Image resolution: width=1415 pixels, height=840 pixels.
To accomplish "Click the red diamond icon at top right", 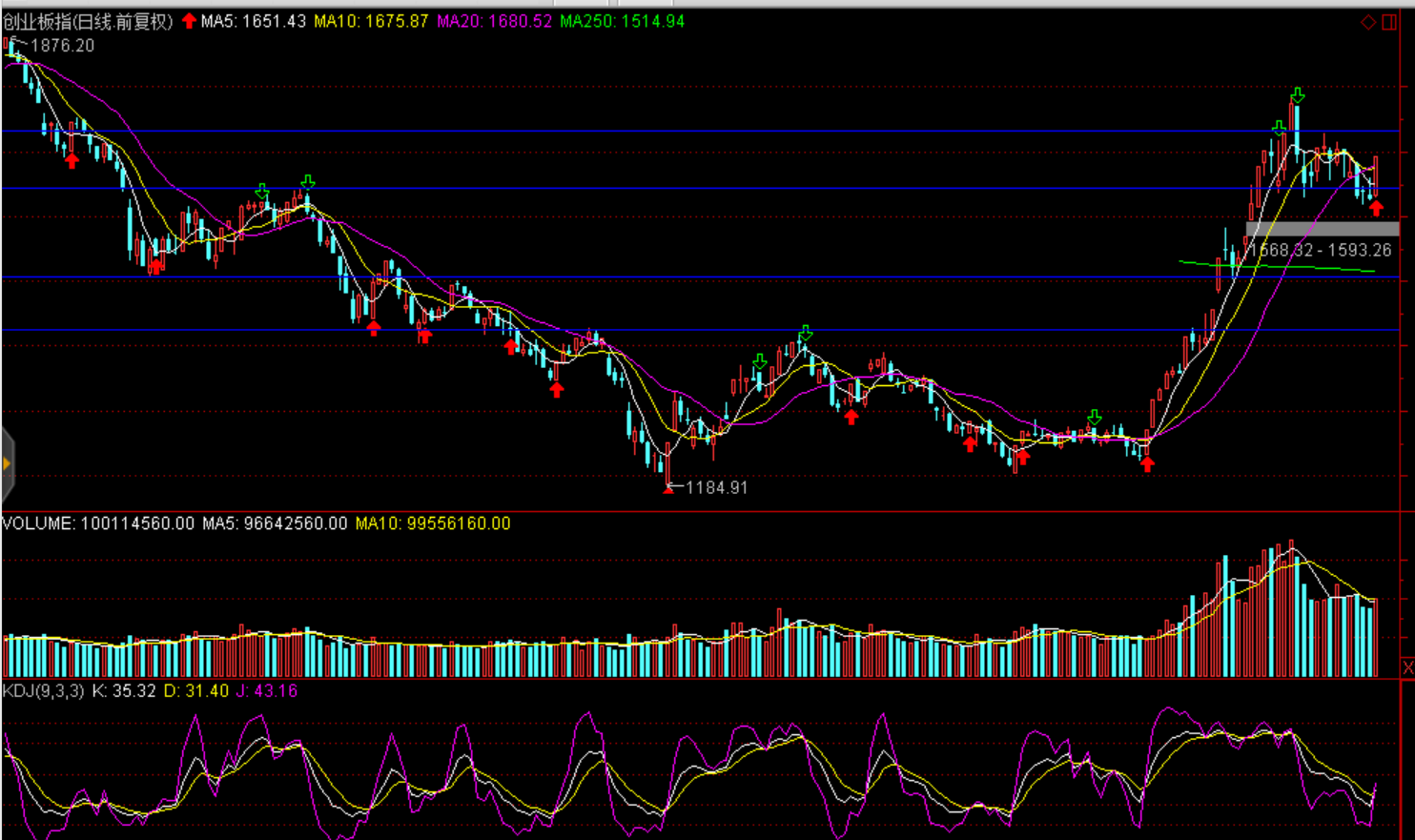I will click(x=1368, y=22).
